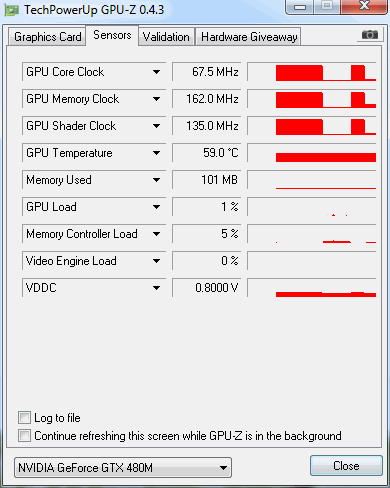Open the Validation tab
This screenshot has width=390, height=488.
pyautogui.click(x=166, y=37)
